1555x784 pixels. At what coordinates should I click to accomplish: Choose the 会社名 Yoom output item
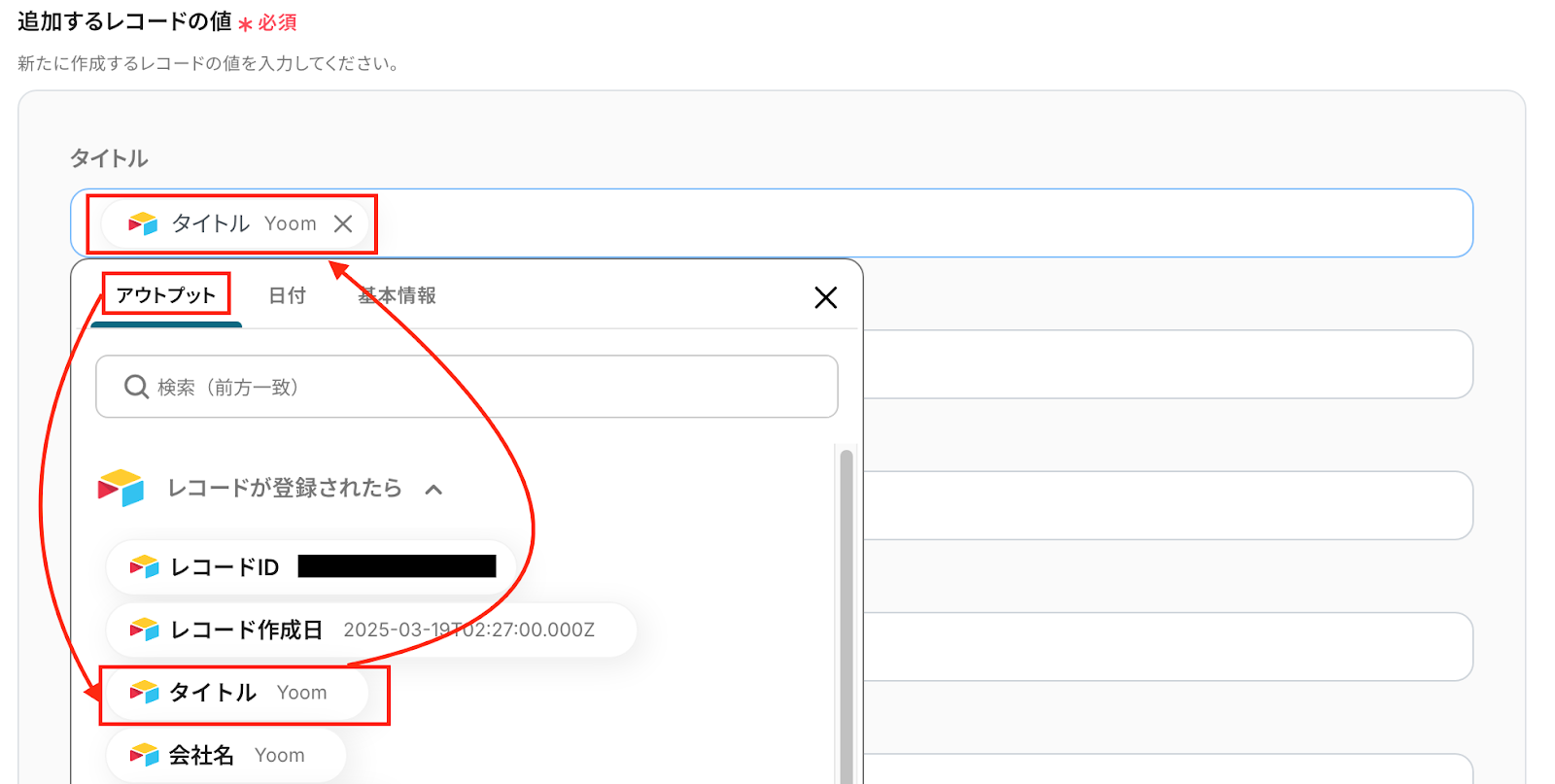pos(225,755)
